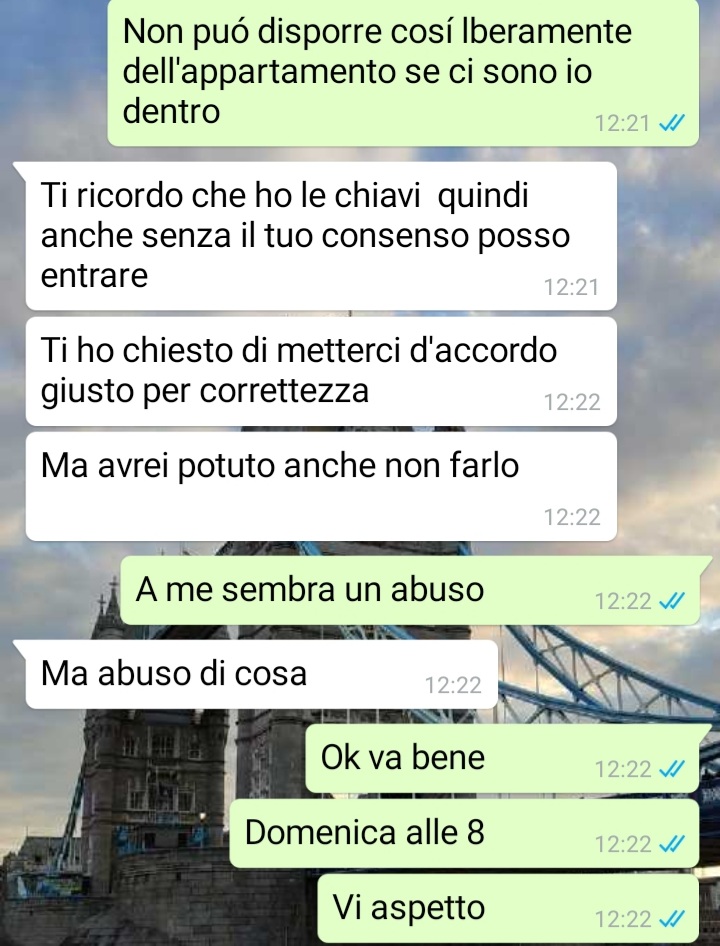Tap "Non può disporre così liberamente" green message
Screen dimensions: 720x946
click(403, 72)
